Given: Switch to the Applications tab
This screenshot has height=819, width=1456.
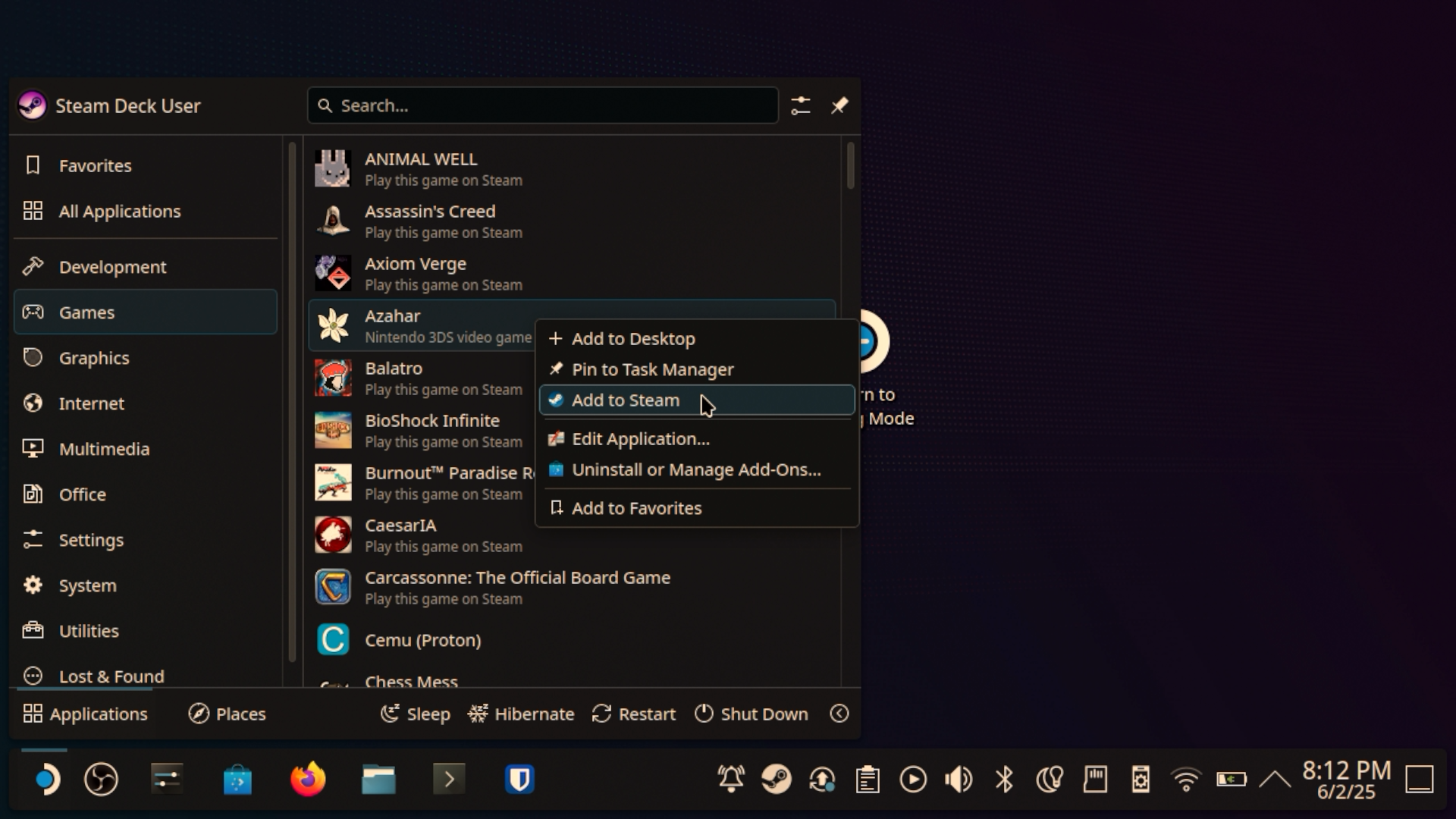Looking at the screenshot, I should [x=85, y=714].
